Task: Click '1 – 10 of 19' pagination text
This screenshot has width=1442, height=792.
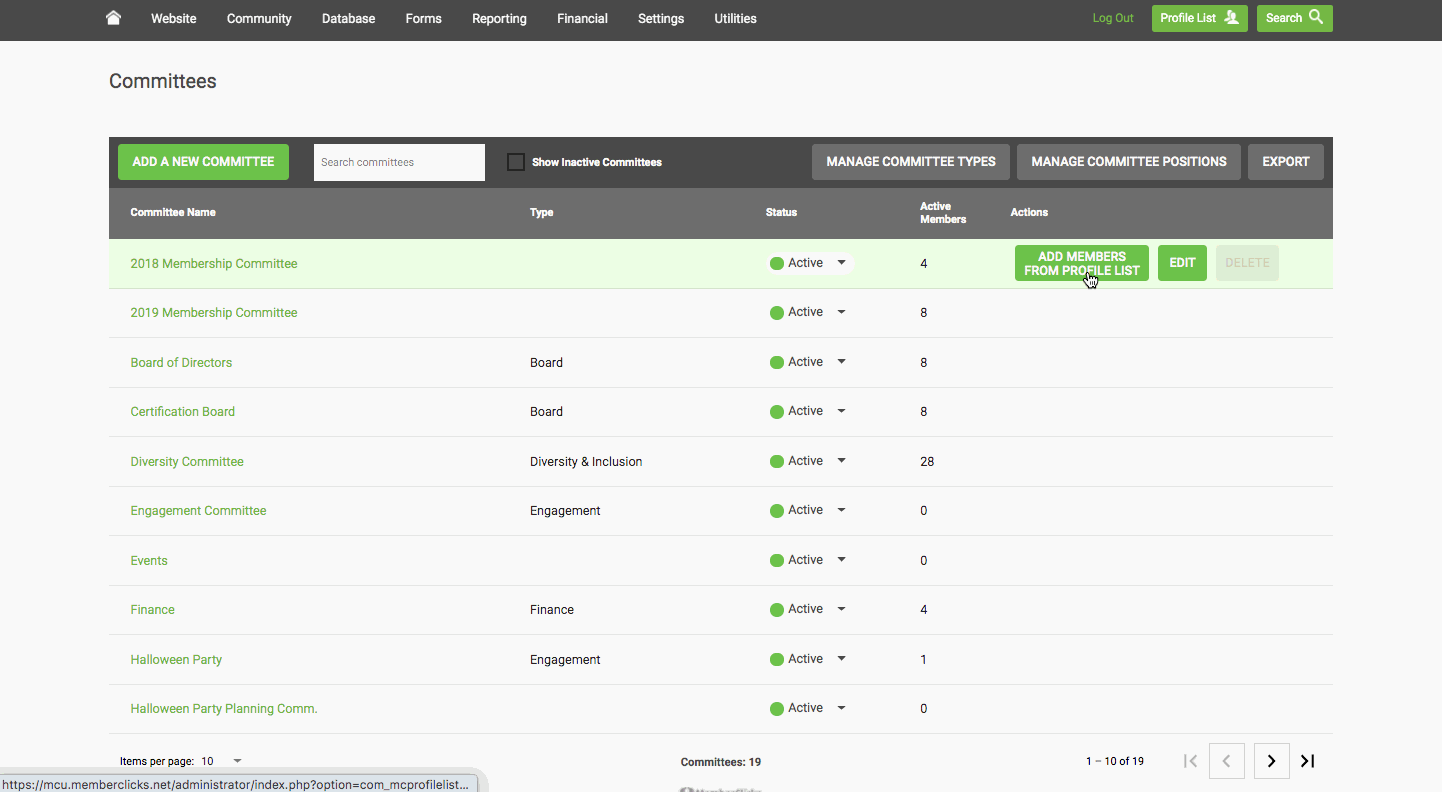Action: pyautogui.click(x=1115, y=761)
